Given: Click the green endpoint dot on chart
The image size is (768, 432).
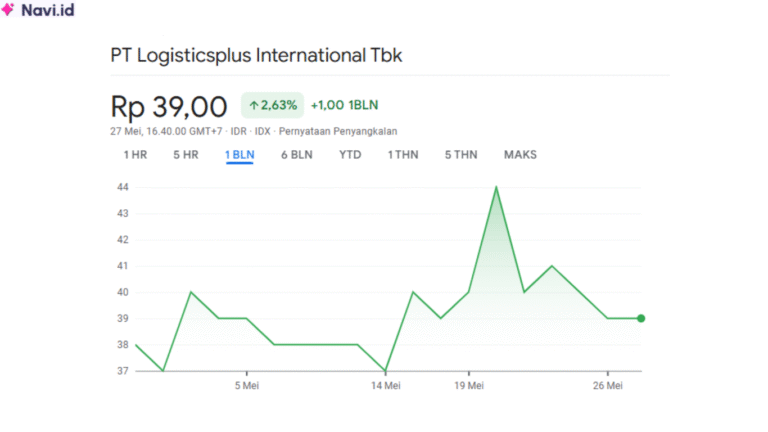Looking at the screenshot, I should point(641,318).
